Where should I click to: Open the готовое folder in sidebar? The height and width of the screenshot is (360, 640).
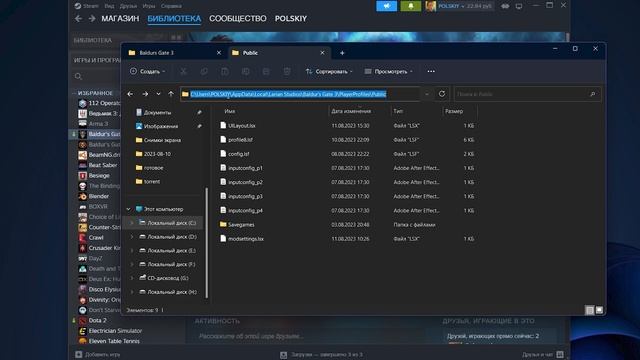(153, 168)
